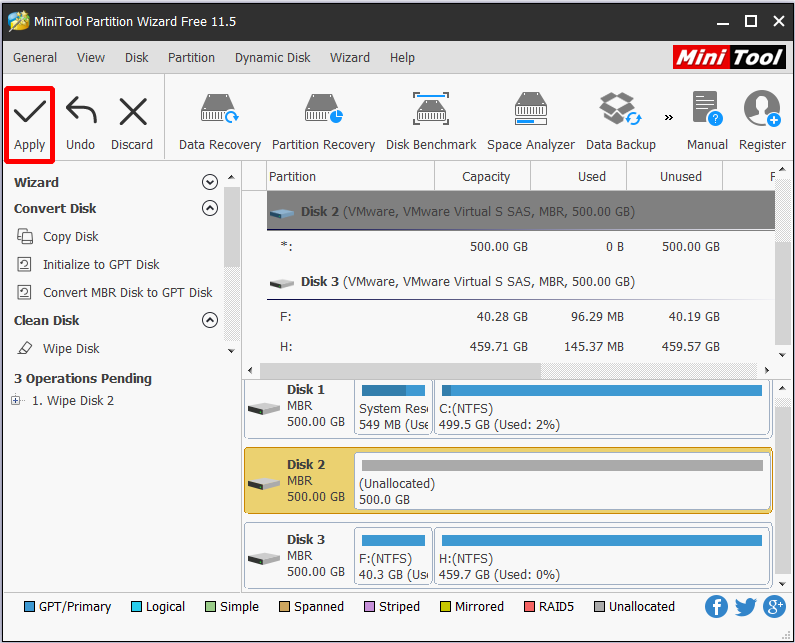Apply the pending operations
This screenshot has width=795, height=643.
click(29, 124)
